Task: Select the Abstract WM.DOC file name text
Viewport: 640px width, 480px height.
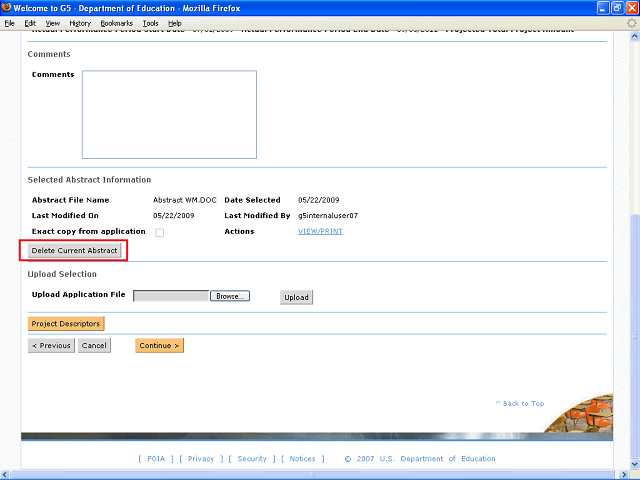Action: [x=184, y=200]
